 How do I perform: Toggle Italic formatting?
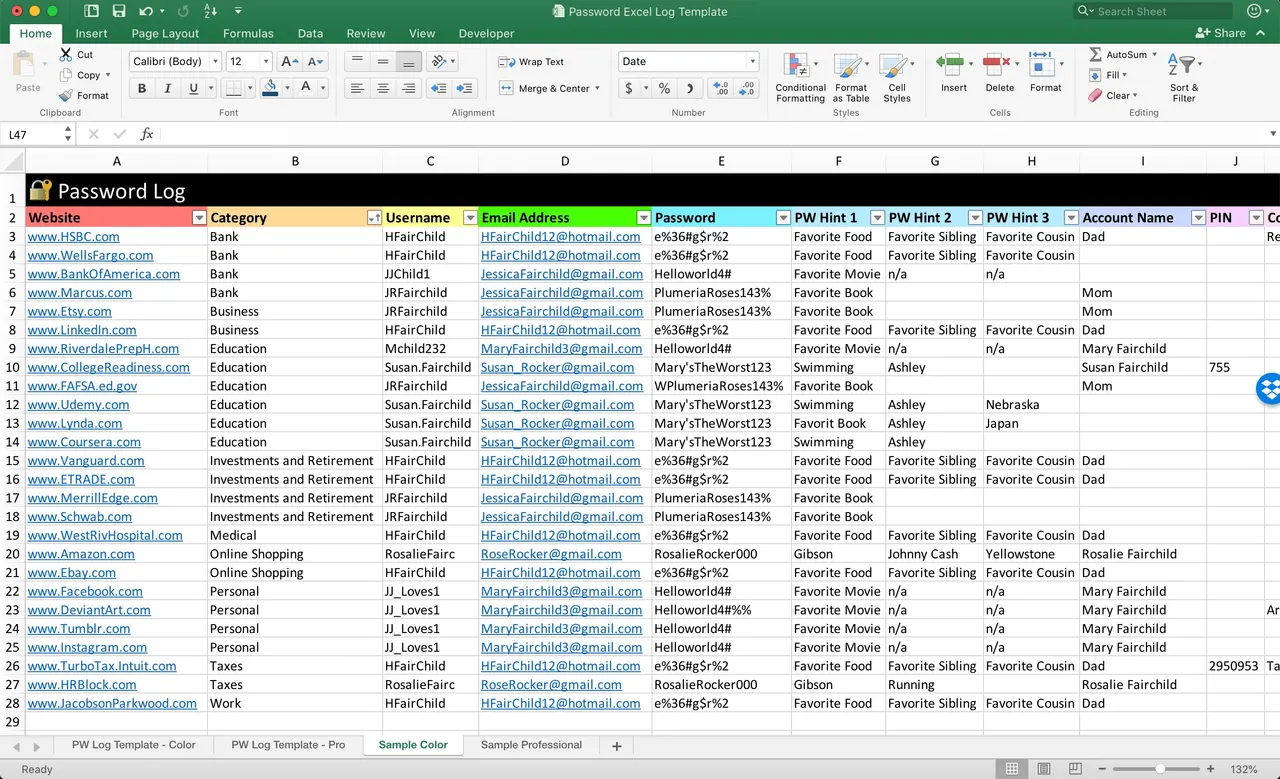(167, 88)
